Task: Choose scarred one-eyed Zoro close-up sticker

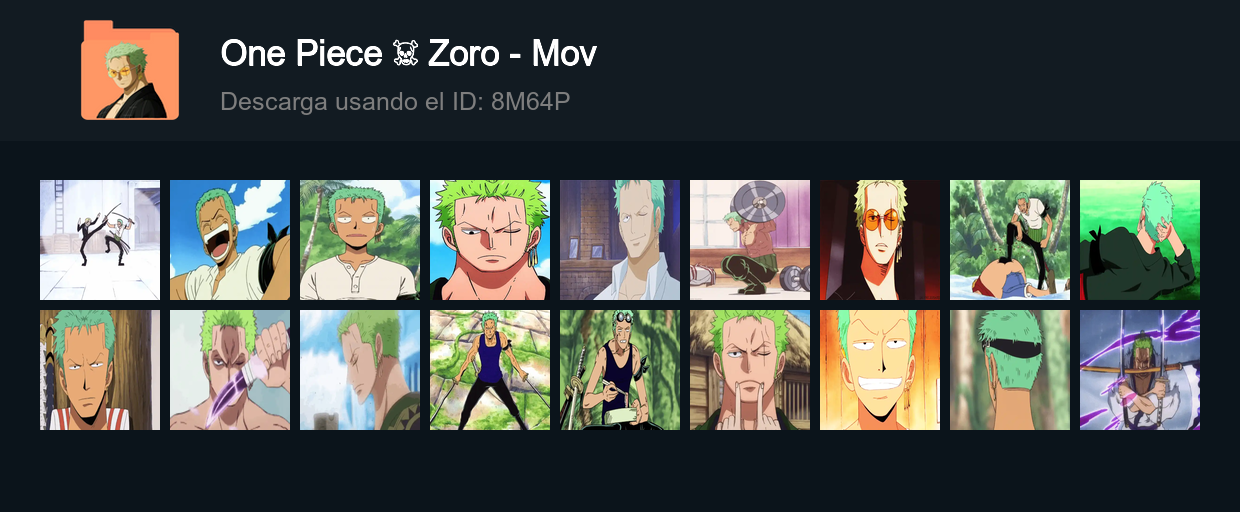Action: coord(490,240)
